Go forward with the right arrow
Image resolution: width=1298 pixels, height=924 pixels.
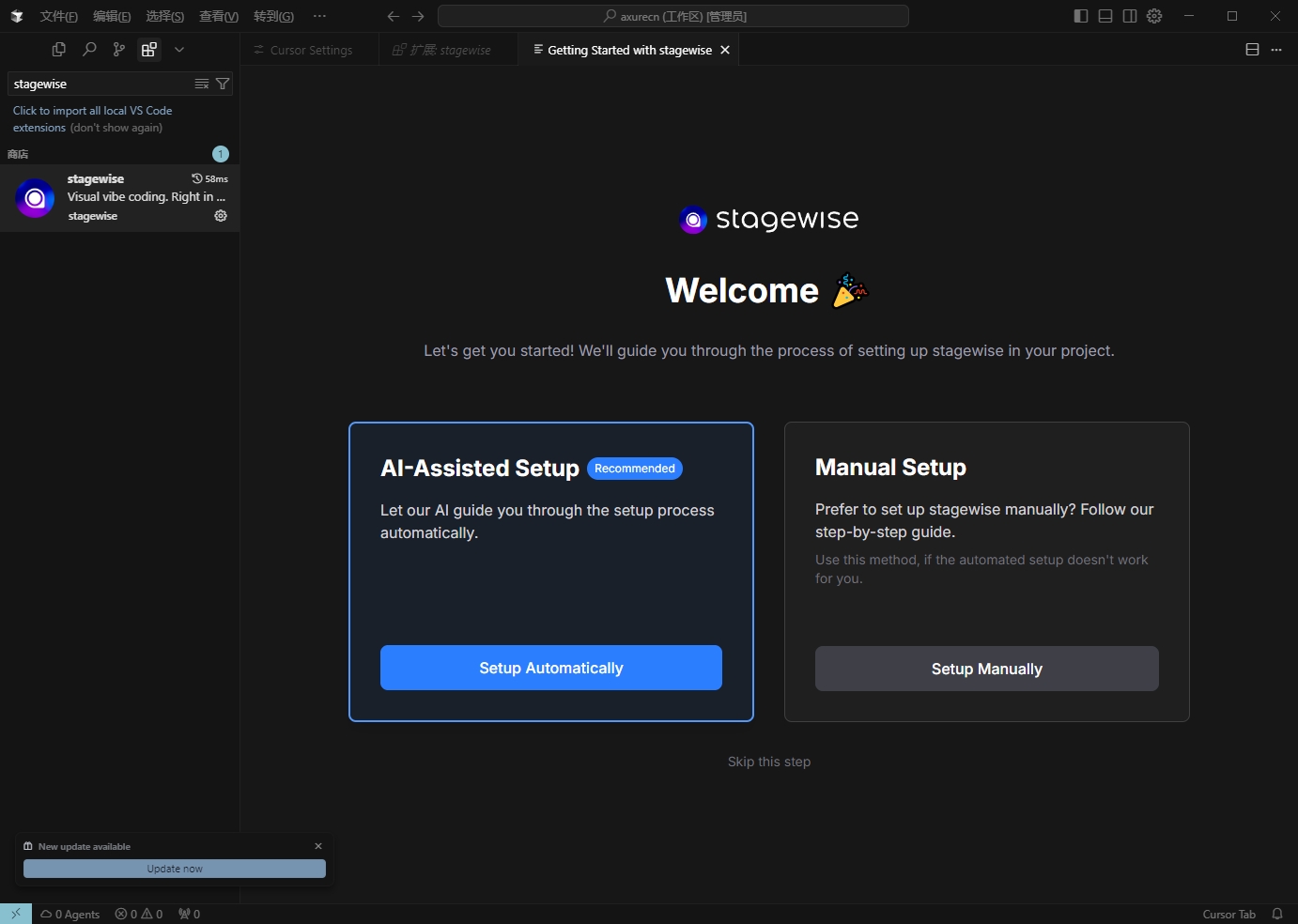pos(418,16)
